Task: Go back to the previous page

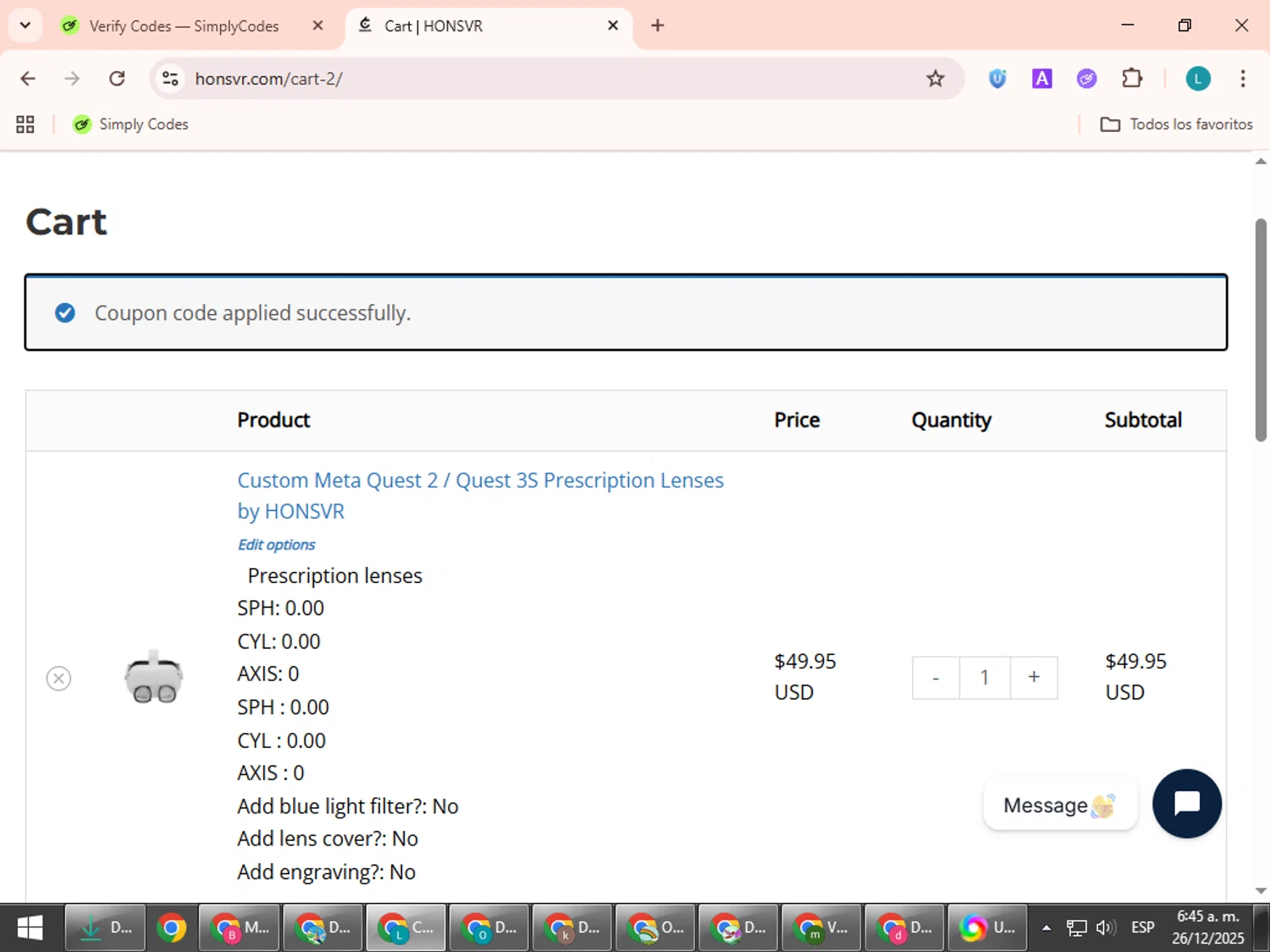Action: (28, 79)
